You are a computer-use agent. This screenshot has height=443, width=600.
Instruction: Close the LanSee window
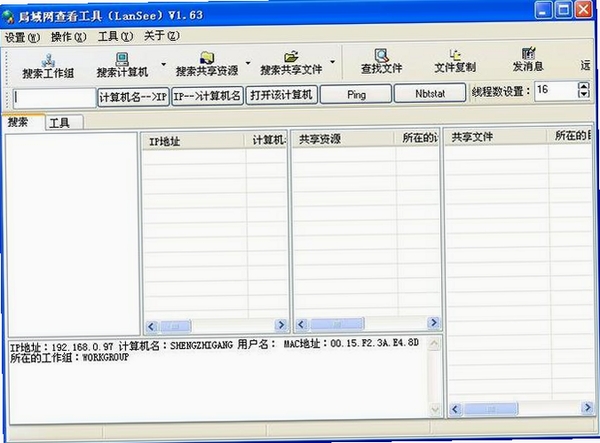click(584, 9)
